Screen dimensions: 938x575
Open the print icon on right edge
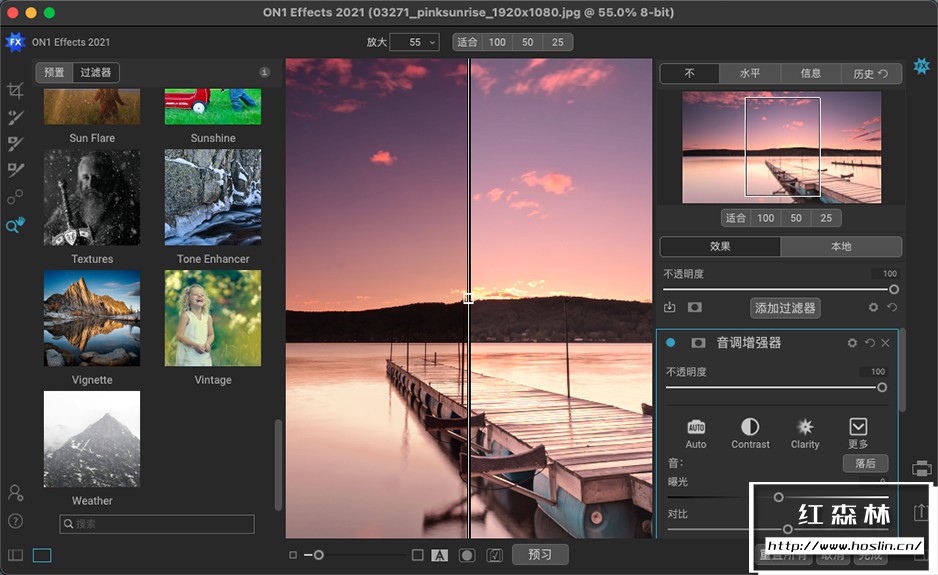pyautogui.click(x=922, y=468)
